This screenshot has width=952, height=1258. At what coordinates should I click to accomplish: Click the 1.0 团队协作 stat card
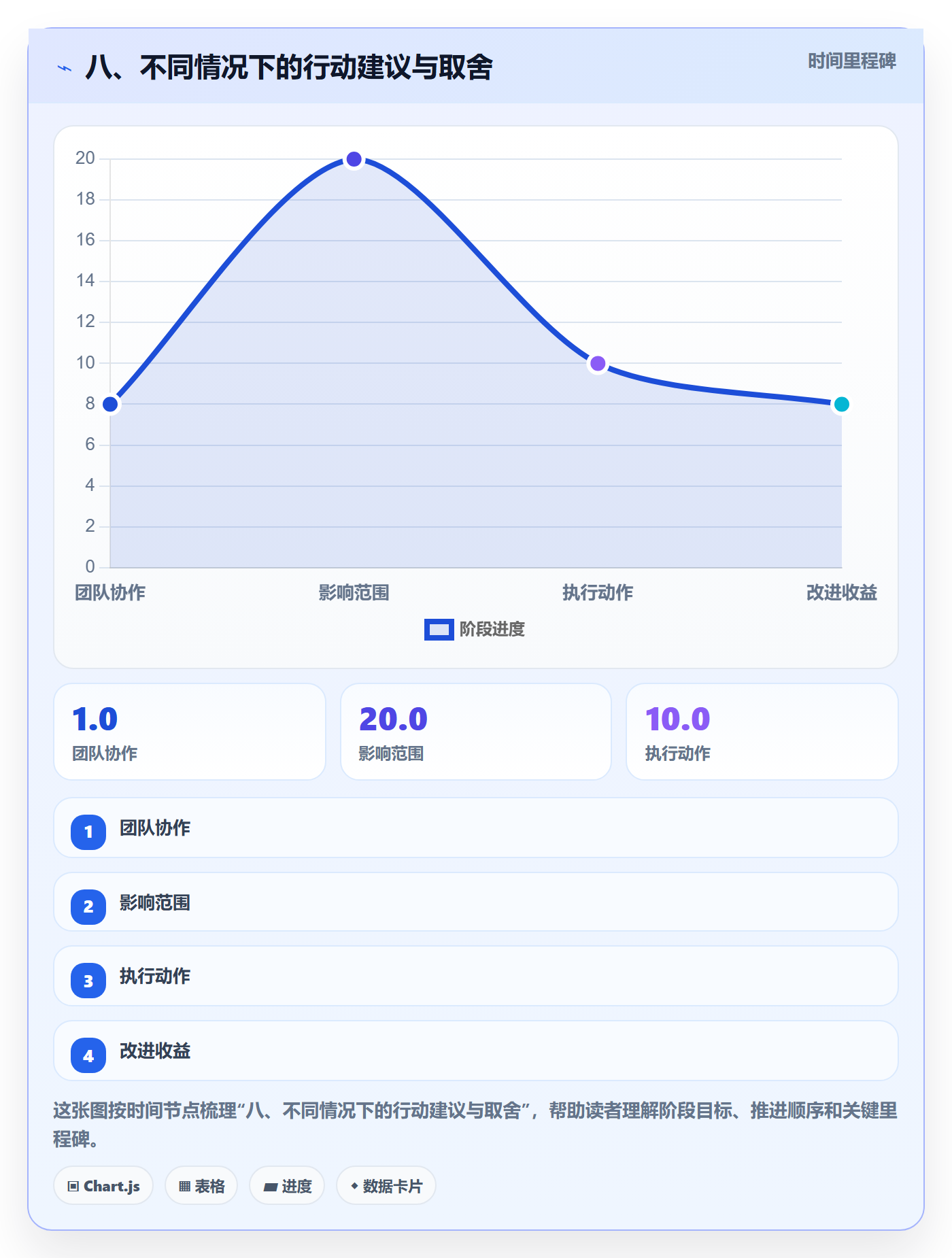(190, 732)
